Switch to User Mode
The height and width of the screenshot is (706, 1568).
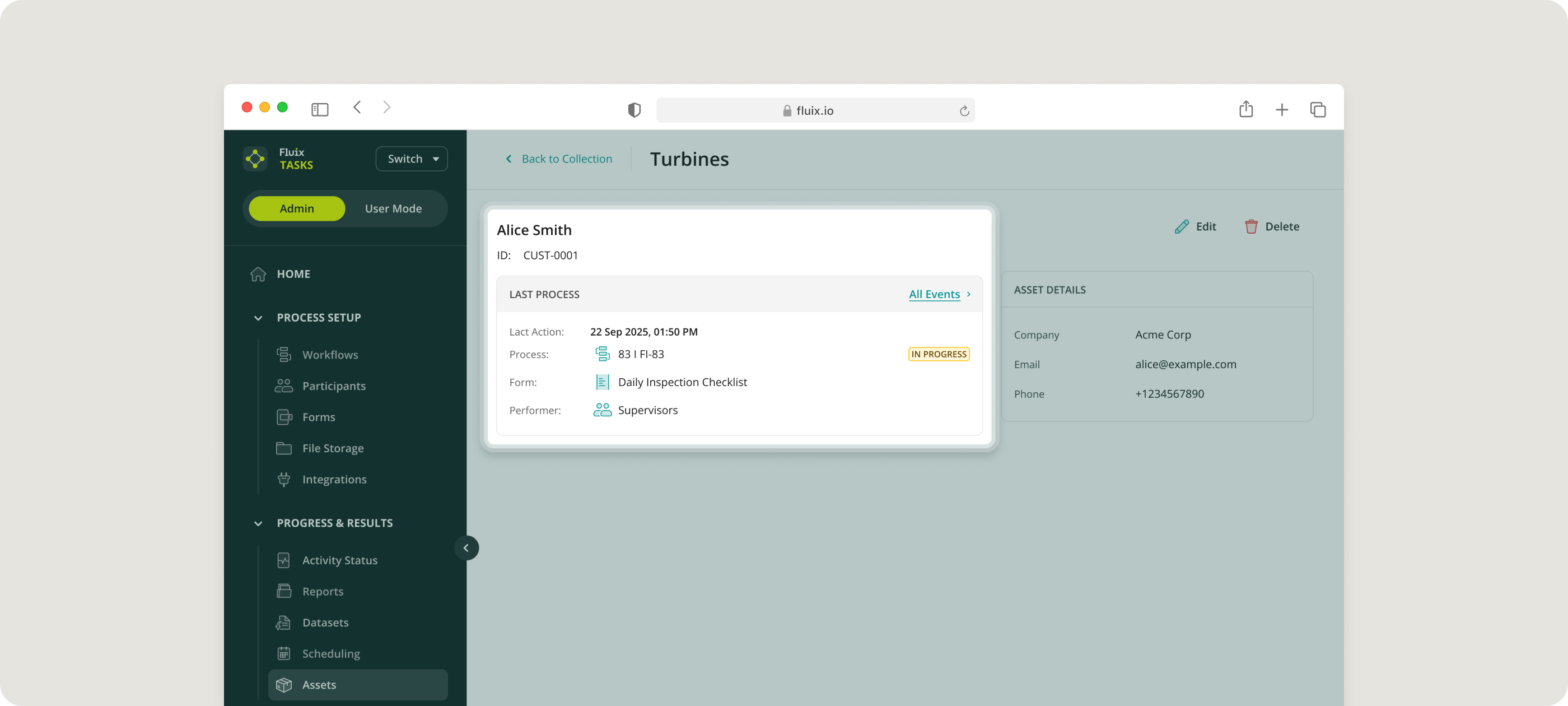[x=393, y=208]
